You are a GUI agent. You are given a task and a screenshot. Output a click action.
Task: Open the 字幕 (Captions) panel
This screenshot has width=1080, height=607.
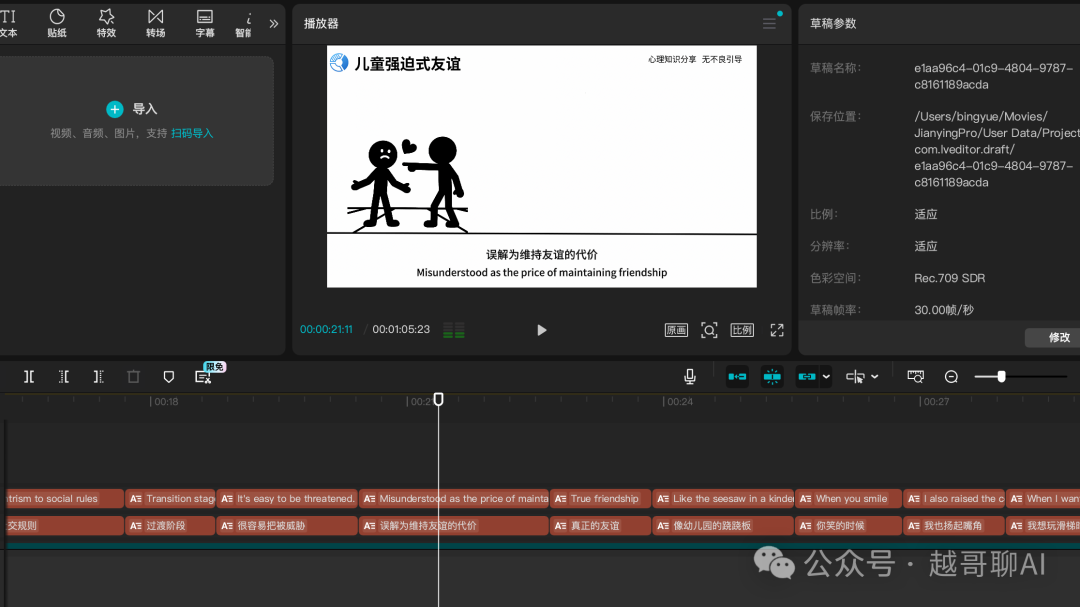pos(204,22)
